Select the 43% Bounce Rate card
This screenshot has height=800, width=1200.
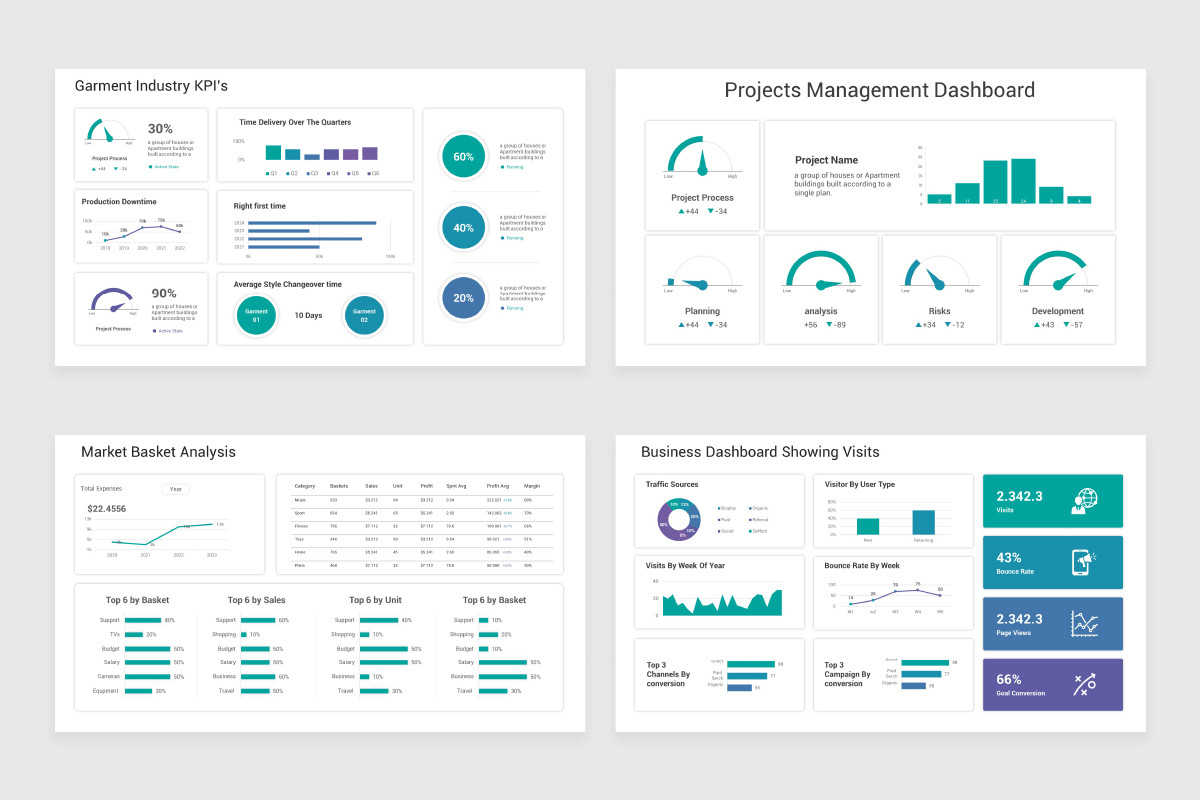click(x=1053, y=562)
